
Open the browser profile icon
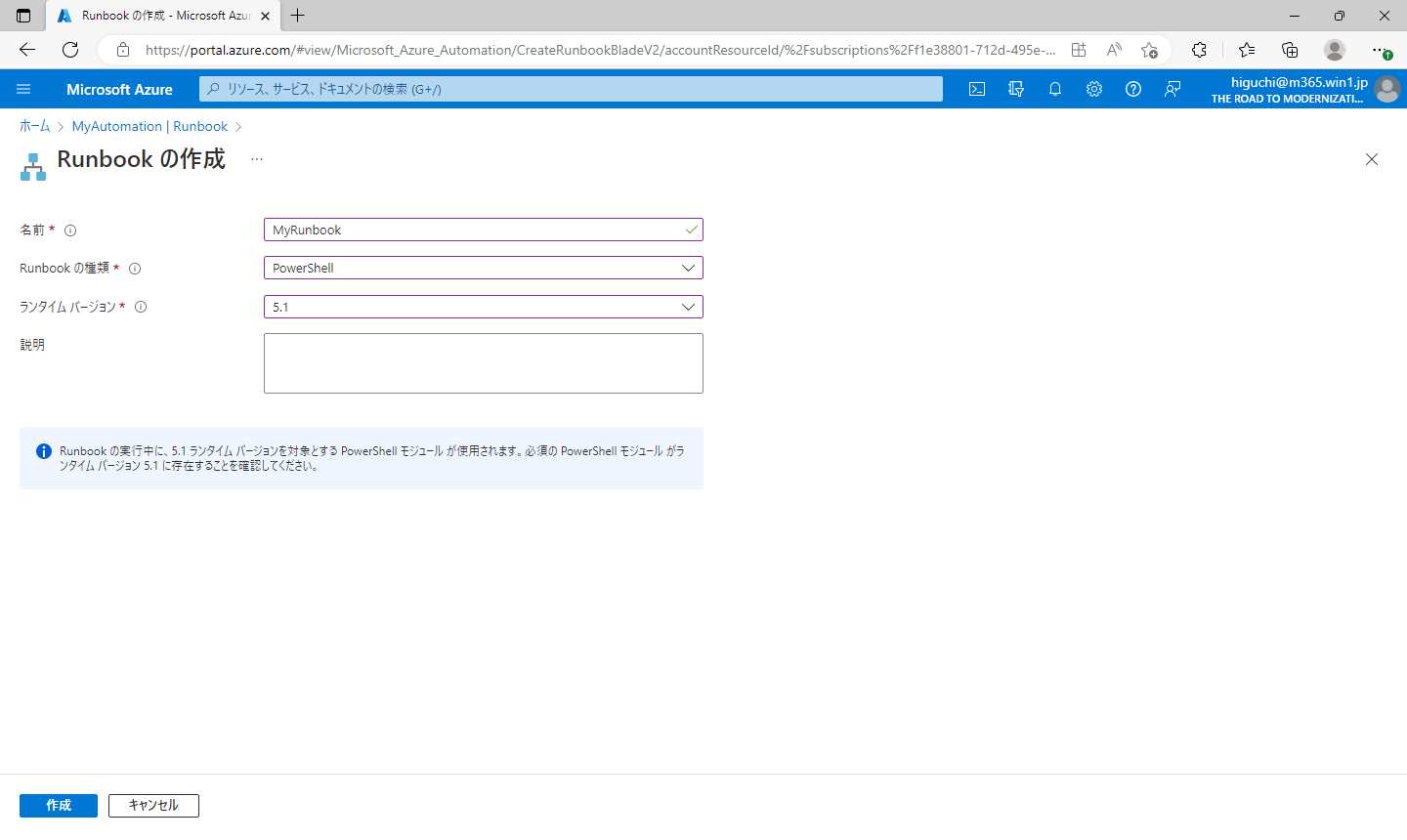(x=1335, y=50)
